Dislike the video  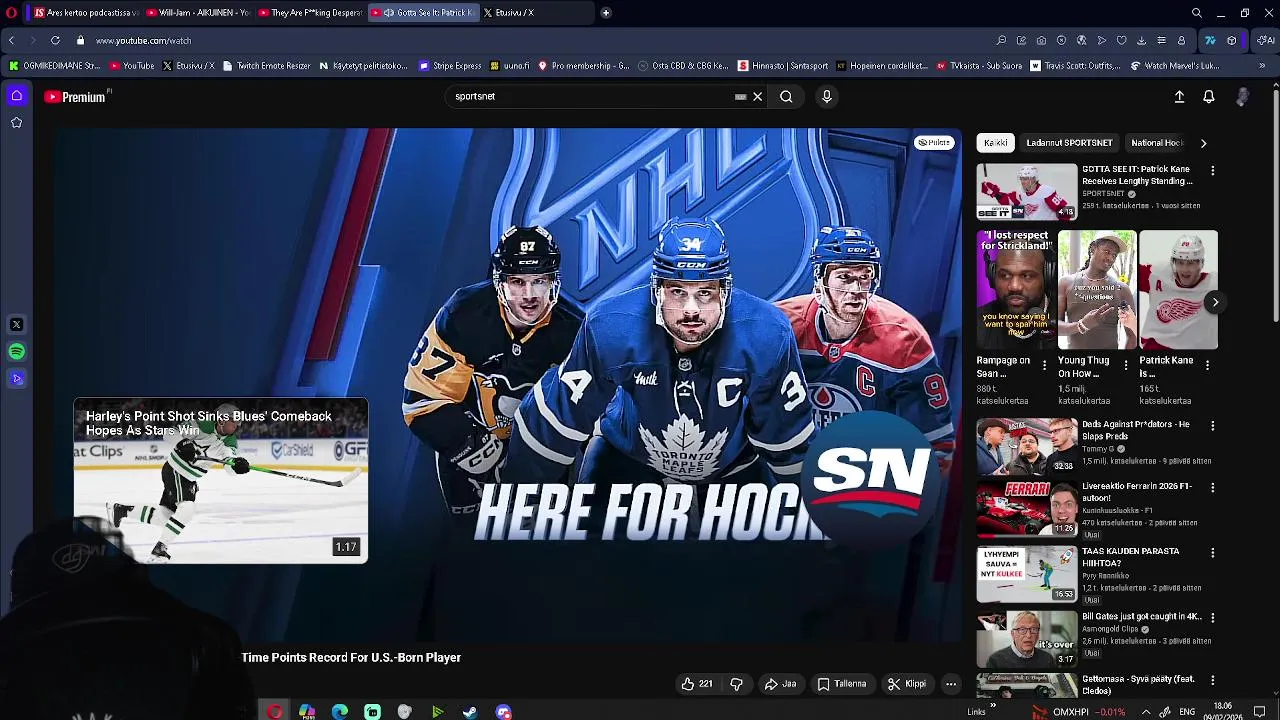tap(737, 684)
